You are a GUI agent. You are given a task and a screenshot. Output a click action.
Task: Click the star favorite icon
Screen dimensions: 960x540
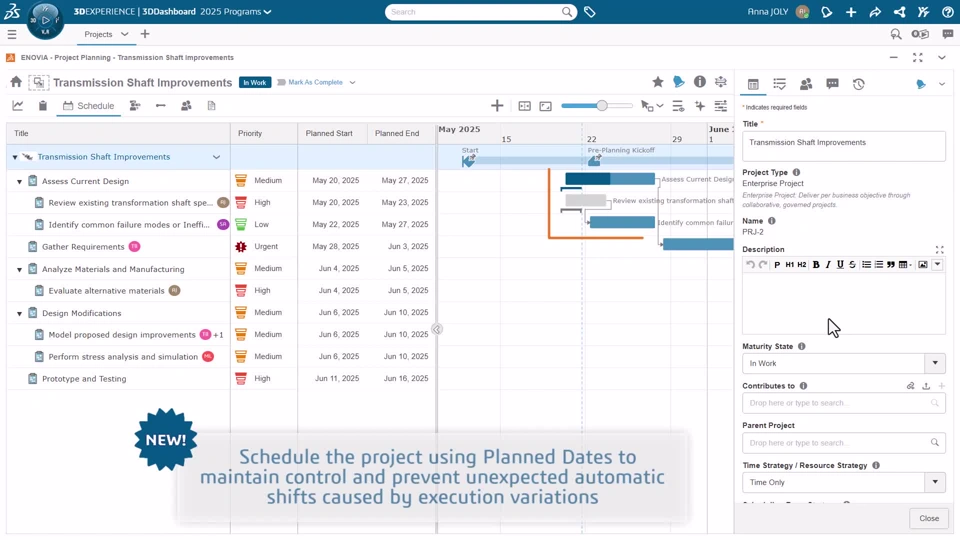658,82
